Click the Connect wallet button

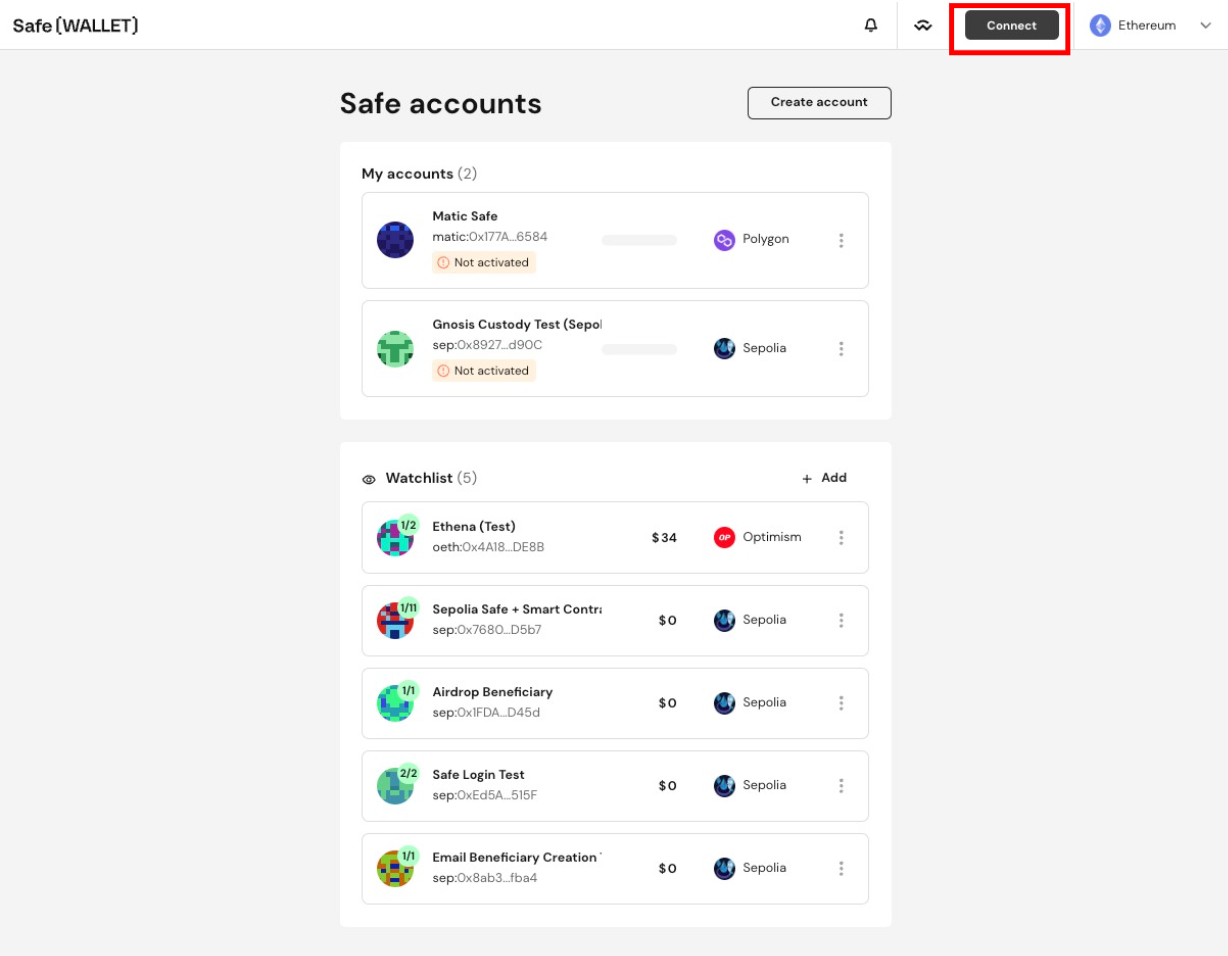(x=1011, y=25)
